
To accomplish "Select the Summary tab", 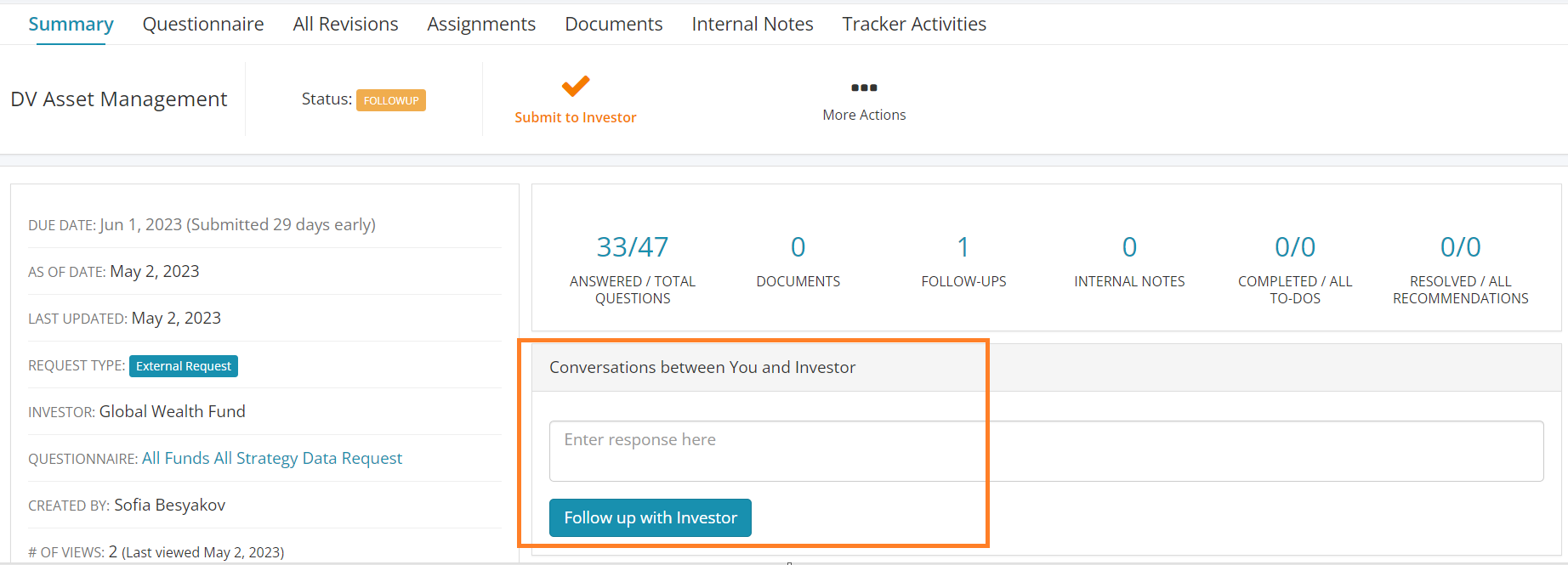I will coord(71,24).
